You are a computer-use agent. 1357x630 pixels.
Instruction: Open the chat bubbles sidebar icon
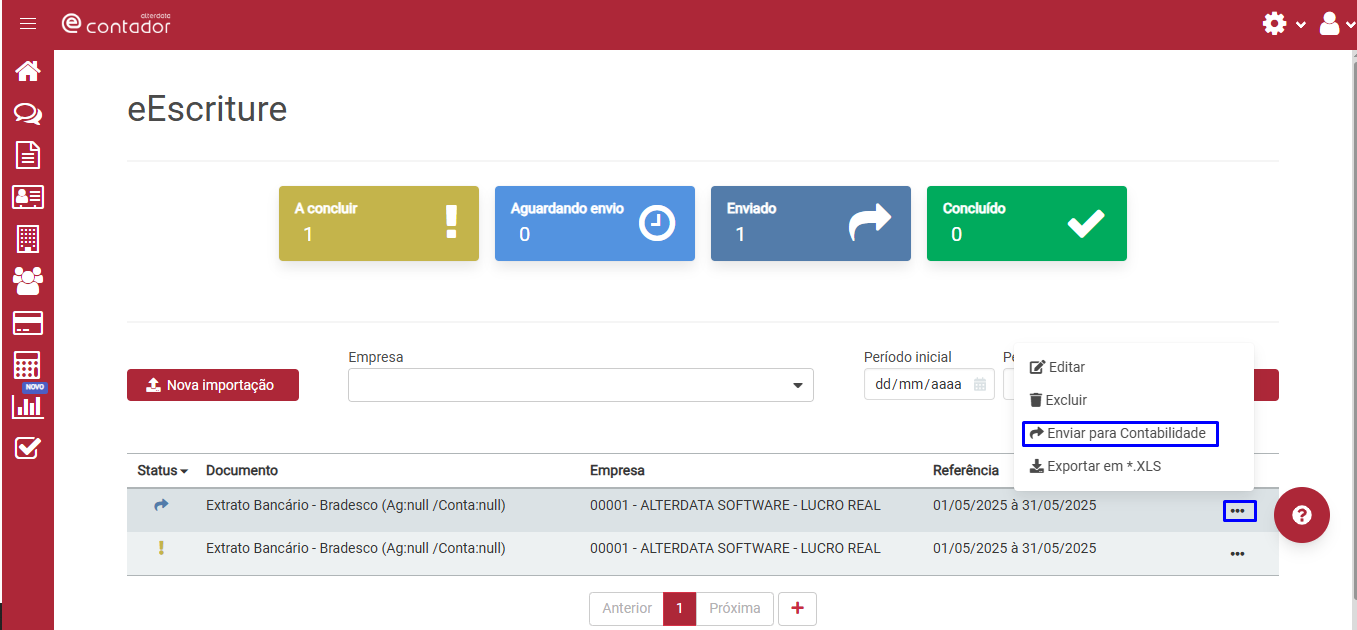pos(28,114)
